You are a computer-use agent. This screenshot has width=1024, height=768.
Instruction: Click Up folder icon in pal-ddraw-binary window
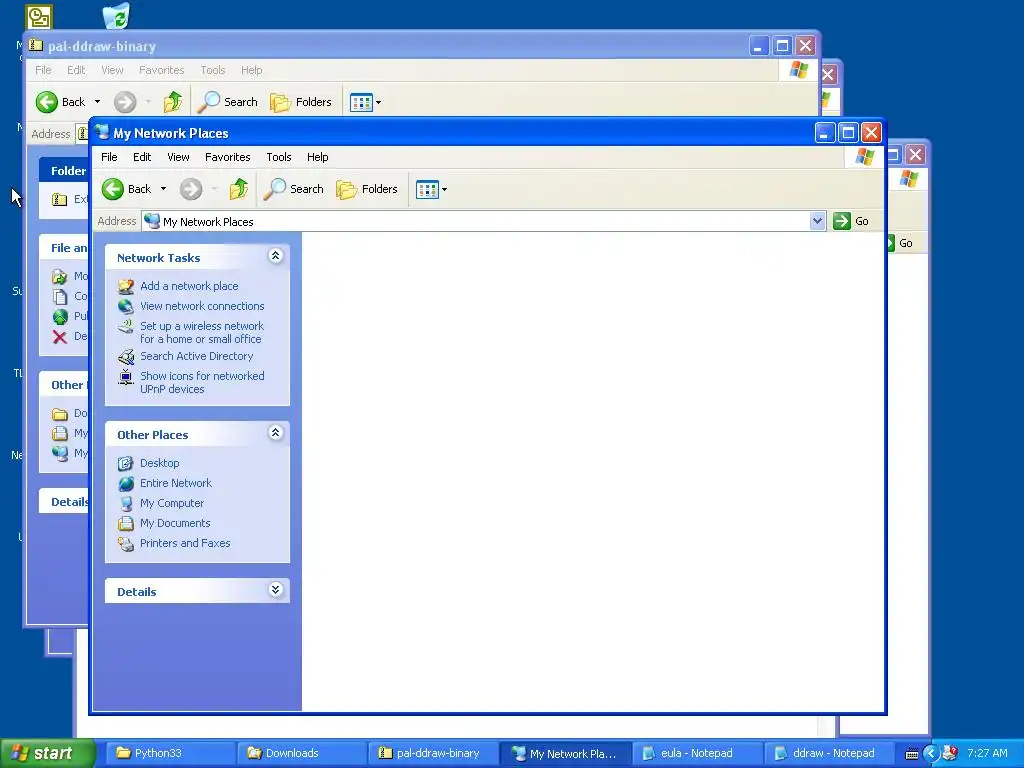(173, 102)
